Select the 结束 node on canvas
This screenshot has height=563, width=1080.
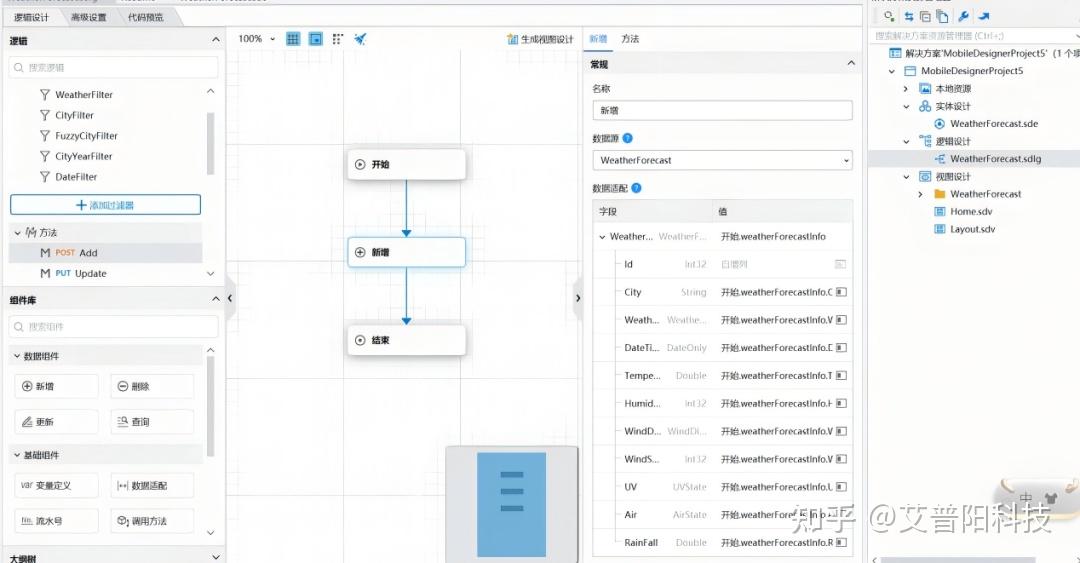coord(406,340)
